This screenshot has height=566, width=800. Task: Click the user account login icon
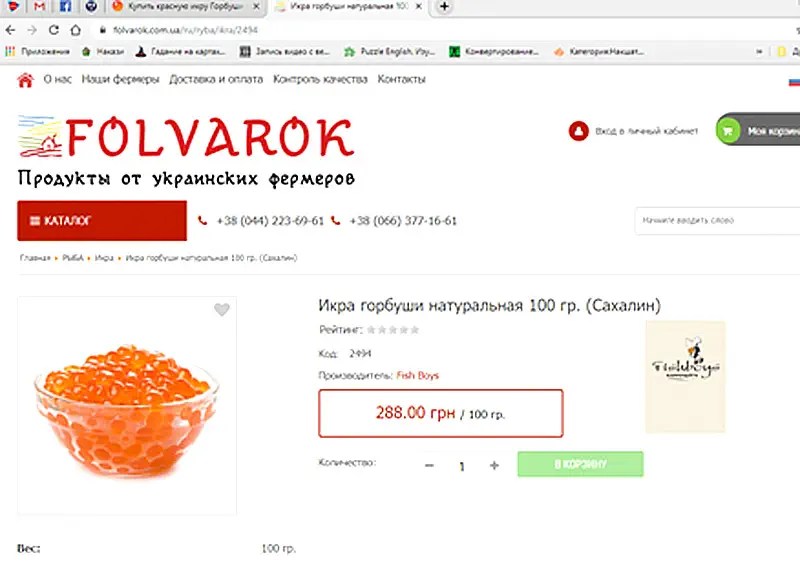pos(579,131)
